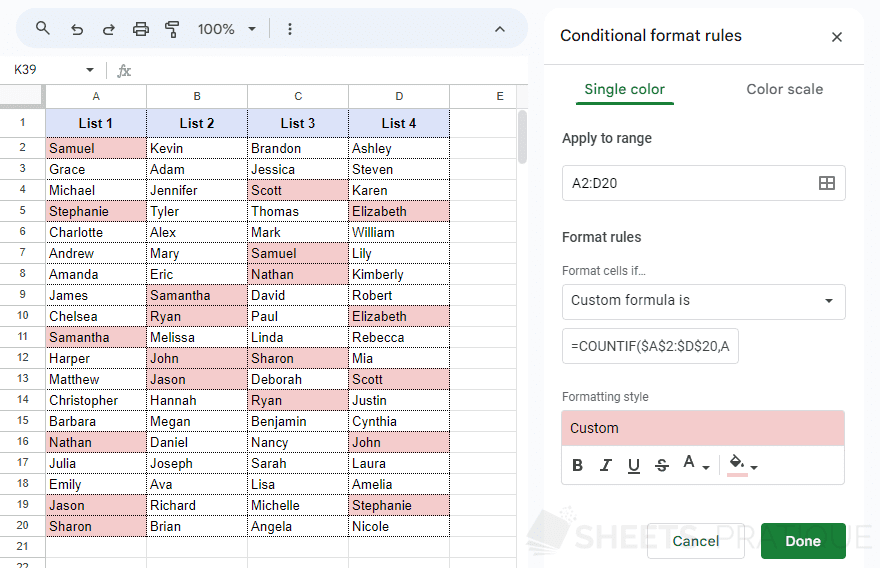The height and width of the screenshot is (568, 880).
Task: Select column A header
Action: [x=96, y=97]
